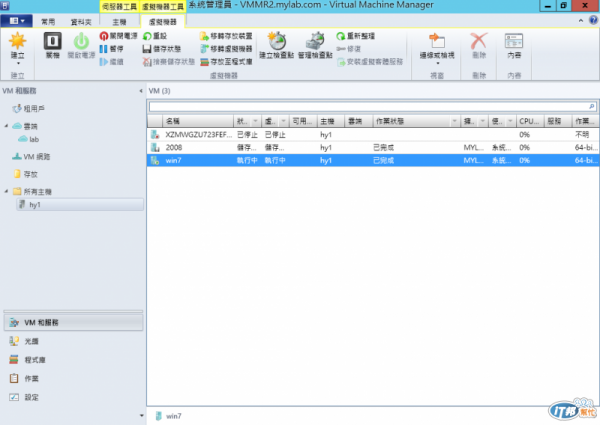Screen dimensions: 600x425
Task: Sort by the CPU column header
Action: (x=530, y=121)
